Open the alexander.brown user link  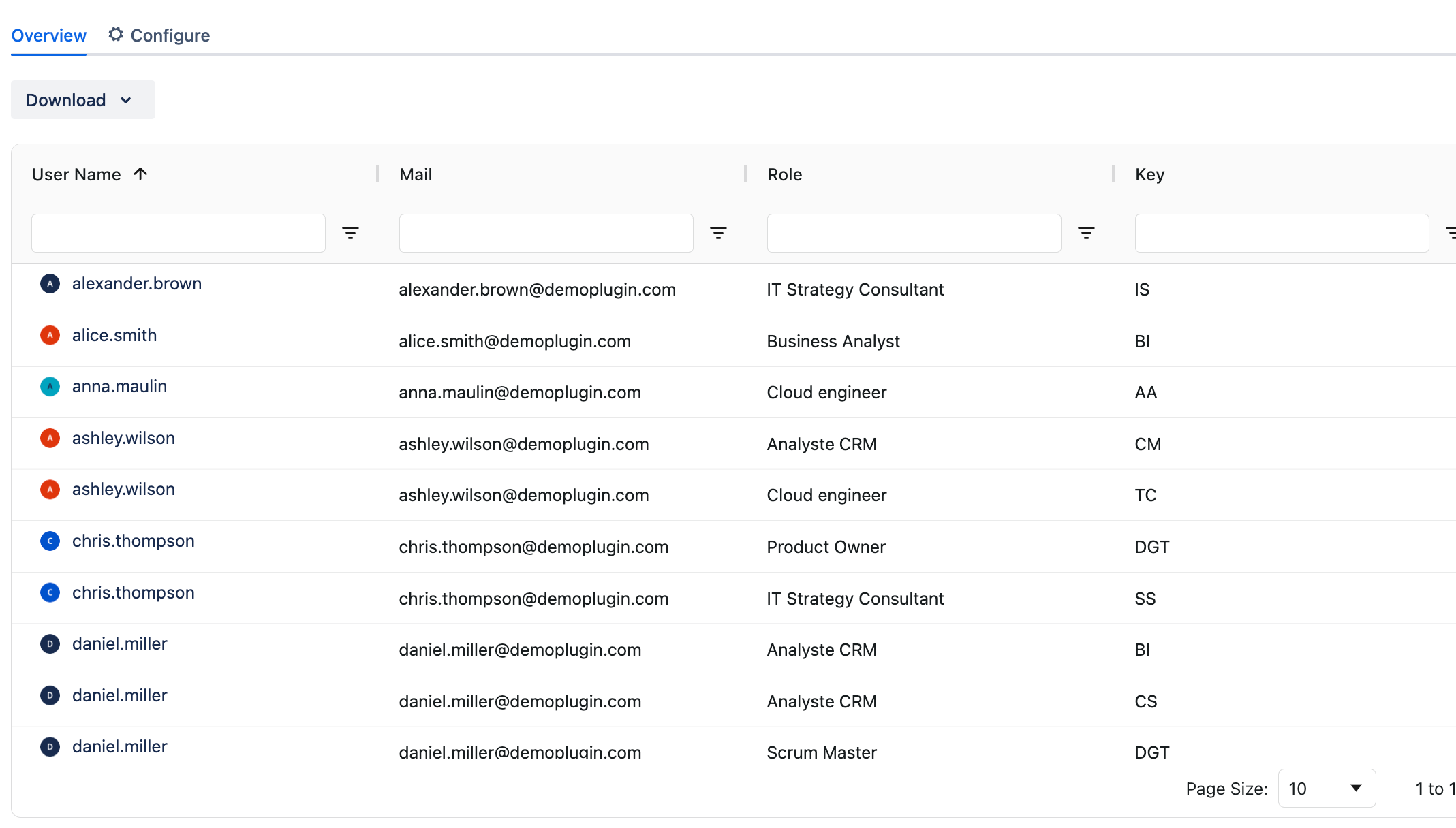(x=137, y=284)
